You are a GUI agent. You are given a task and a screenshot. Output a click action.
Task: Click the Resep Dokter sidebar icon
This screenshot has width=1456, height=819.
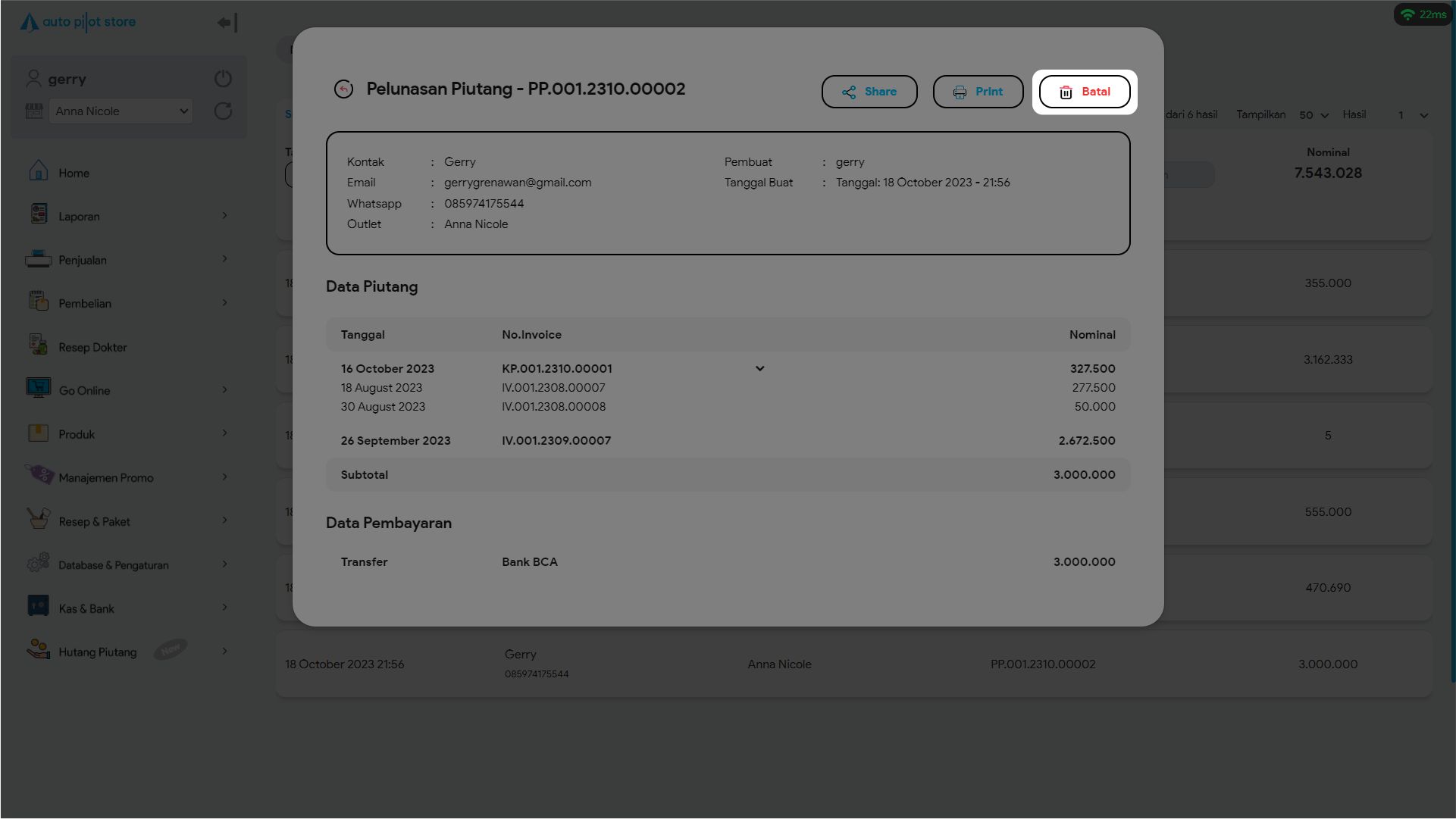tap(38, 345)
